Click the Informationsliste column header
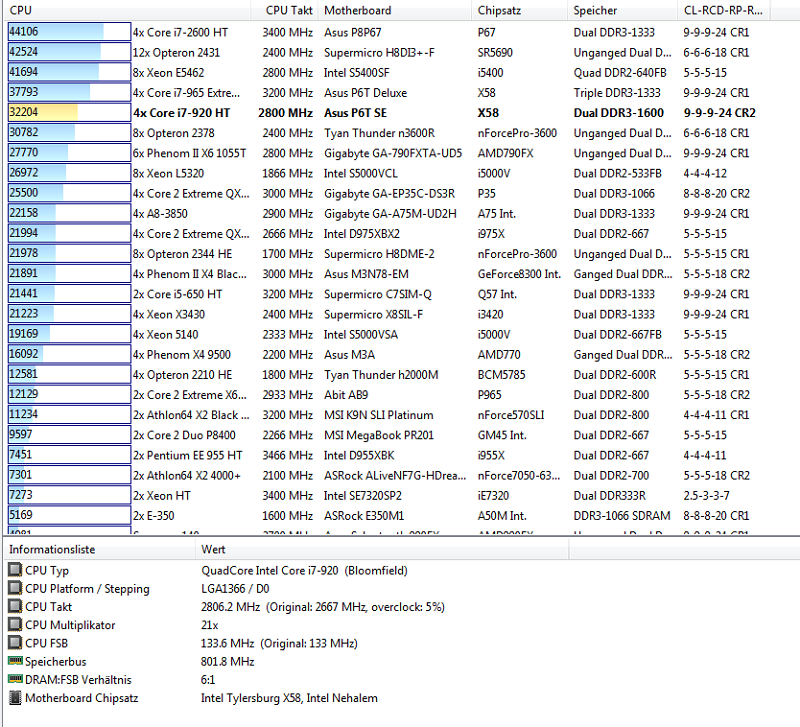This screenshot has height=727, width=800. click(99, 549)
